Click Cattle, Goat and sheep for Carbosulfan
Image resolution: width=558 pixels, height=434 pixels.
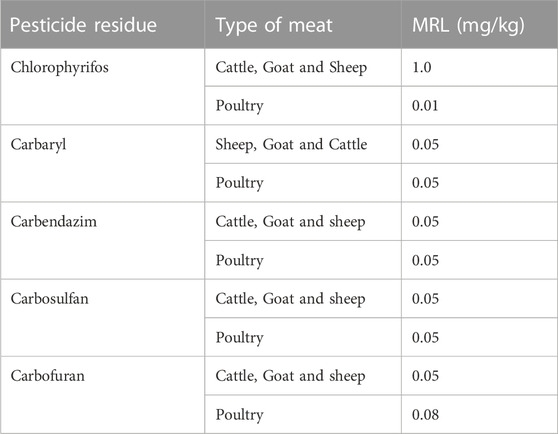coord(303,298)
